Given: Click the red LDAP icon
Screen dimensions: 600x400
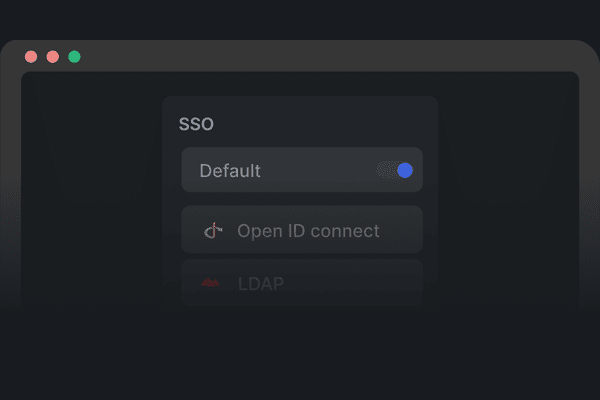Looking at the screenshot, I should tap(210, 284).
